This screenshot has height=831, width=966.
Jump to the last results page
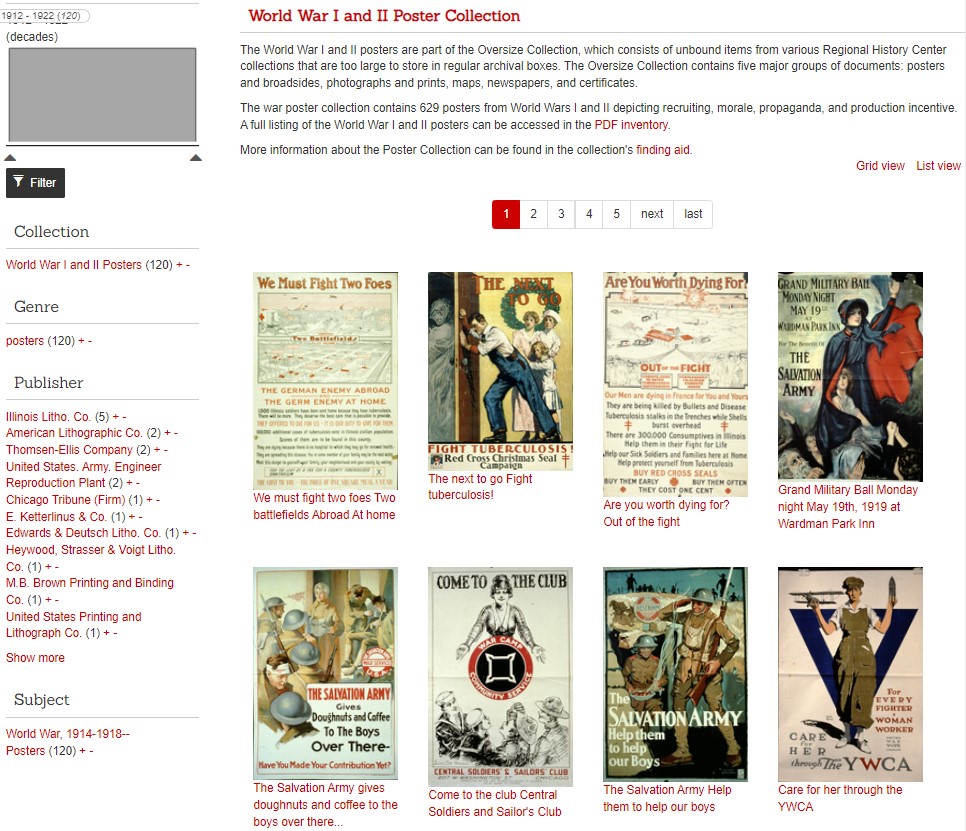(693, 214)
